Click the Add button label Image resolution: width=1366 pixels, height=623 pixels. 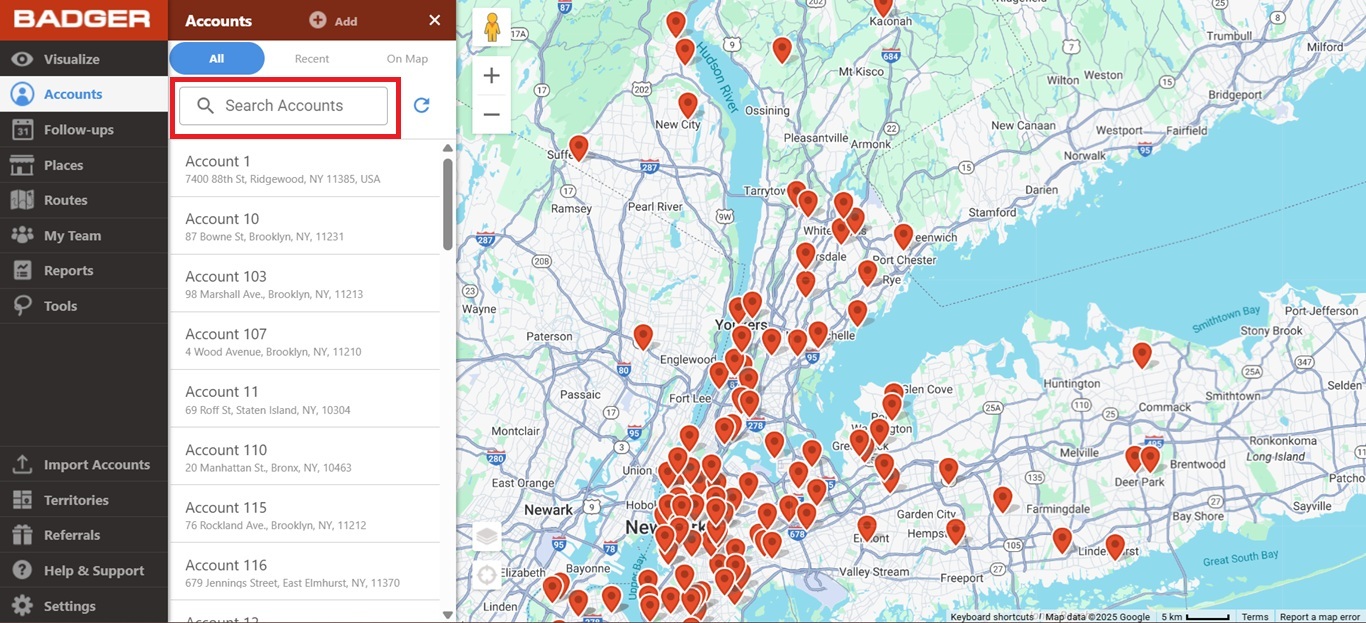(346, 21)
